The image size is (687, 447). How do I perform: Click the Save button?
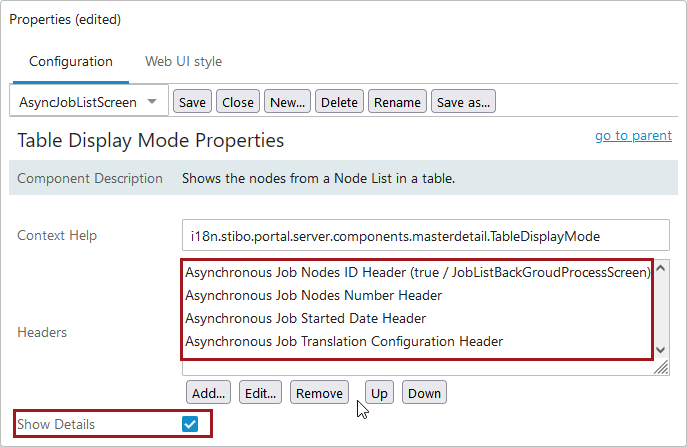[192, 102]
